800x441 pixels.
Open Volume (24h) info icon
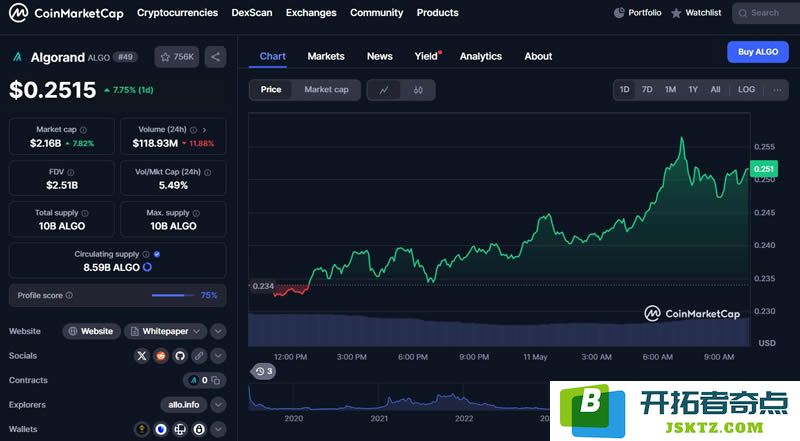[193, 130]
